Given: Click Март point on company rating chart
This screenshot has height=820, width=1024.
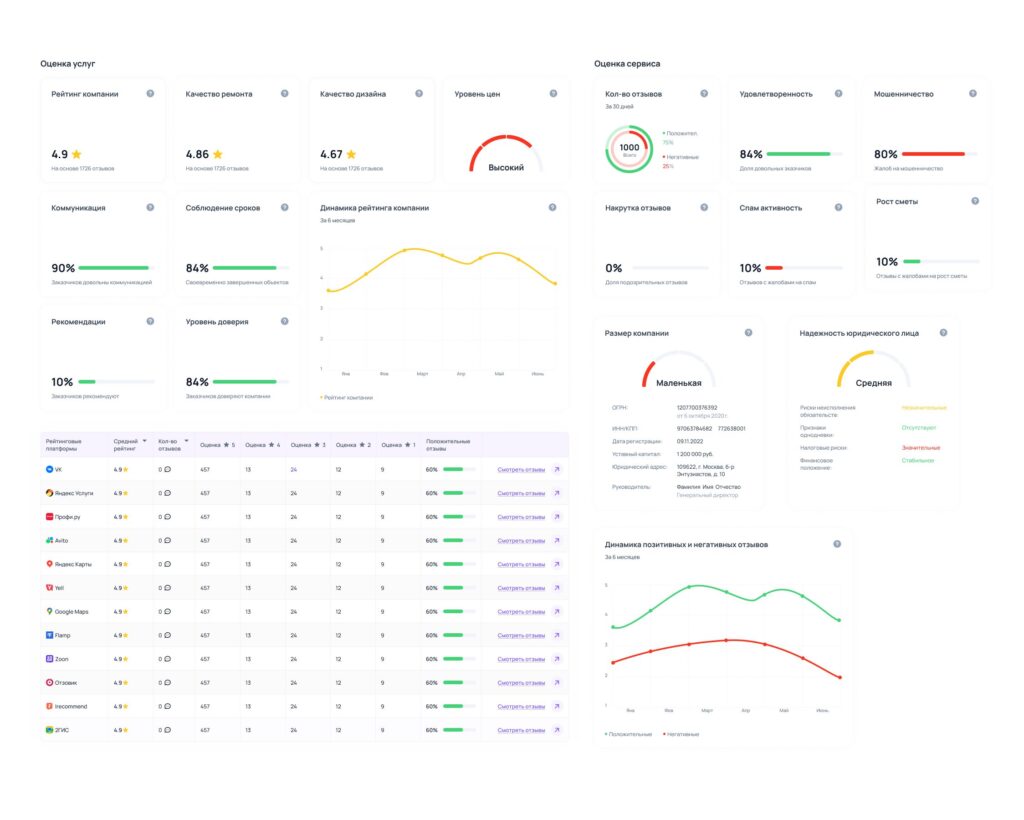Looking at the screenshot, I should 404,250.
